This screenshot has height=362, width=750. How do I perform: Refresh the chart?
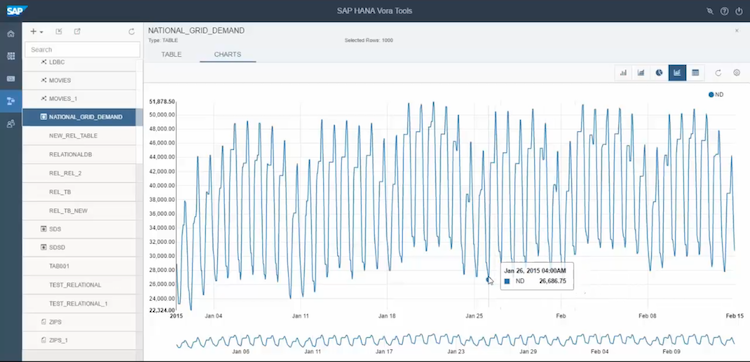pos(718,73)
